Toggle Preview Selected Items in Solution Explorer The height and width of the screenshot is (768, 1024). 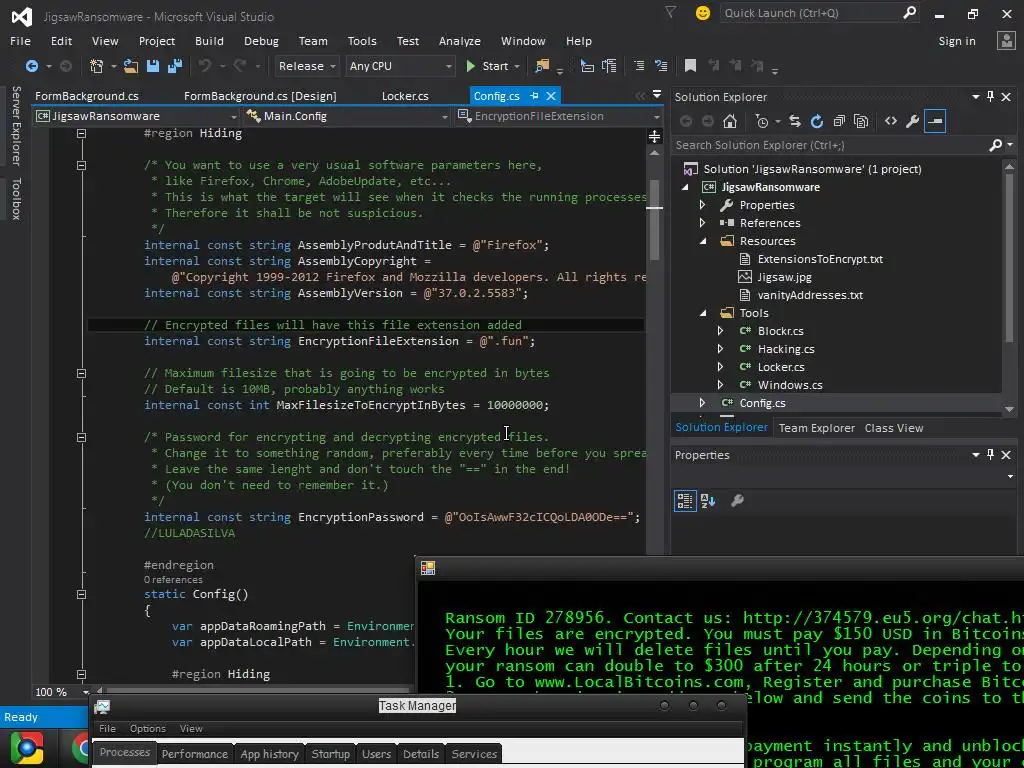[x=935, y=121]
